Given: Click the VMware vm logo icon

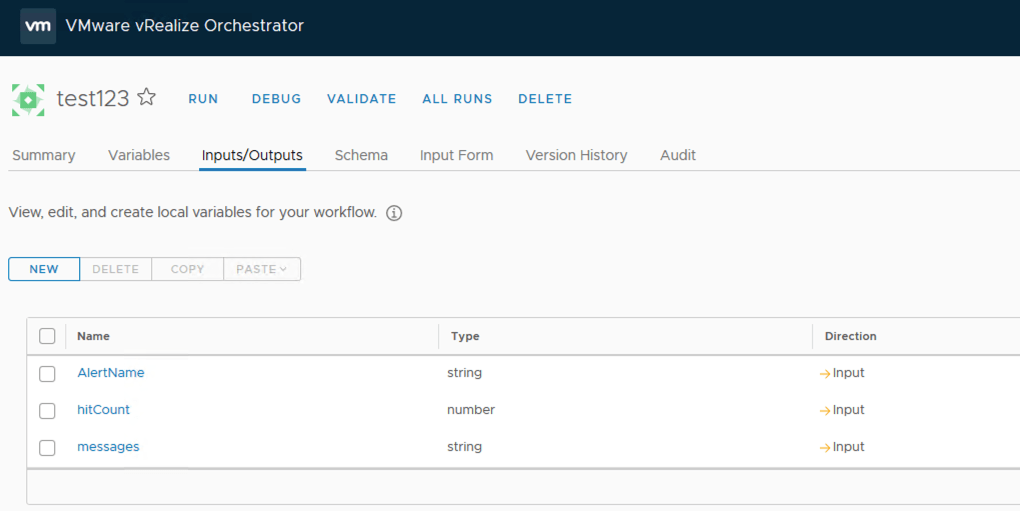Looking at the screenshot, I should 38,26.
